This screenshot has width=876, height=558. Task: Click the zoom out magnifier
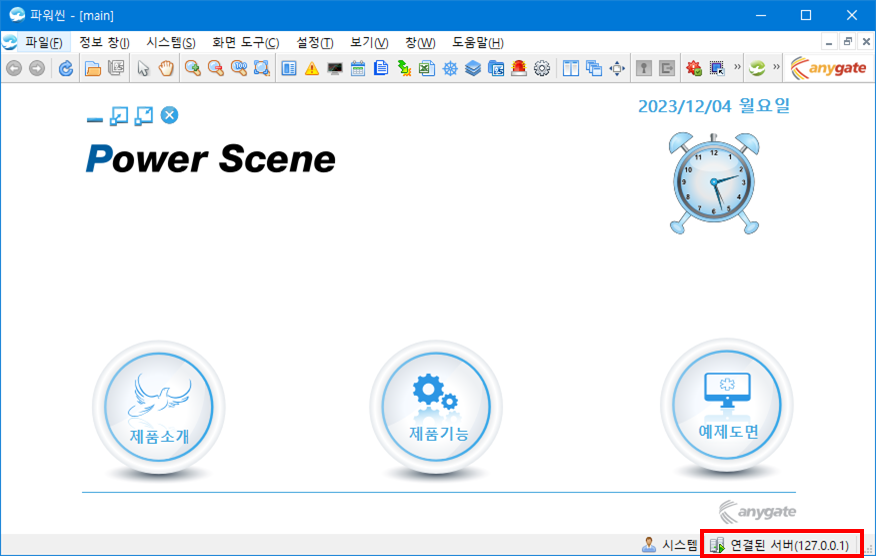[x=216, y=68]
